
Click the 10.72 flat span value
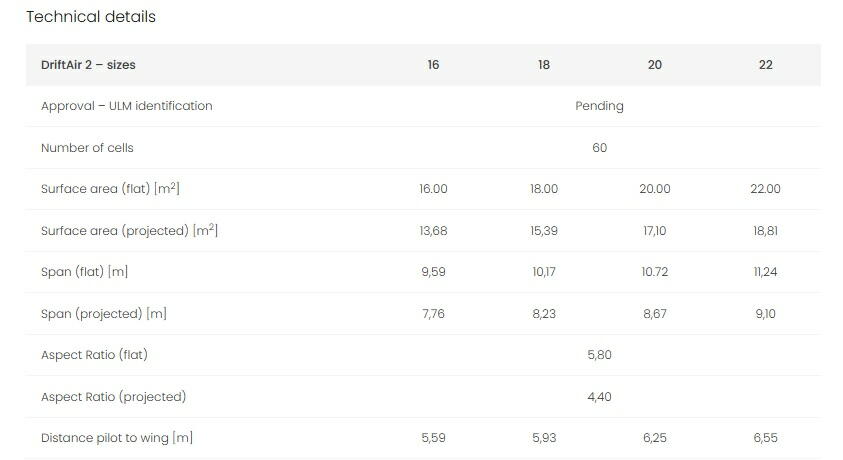coord(655,272)
